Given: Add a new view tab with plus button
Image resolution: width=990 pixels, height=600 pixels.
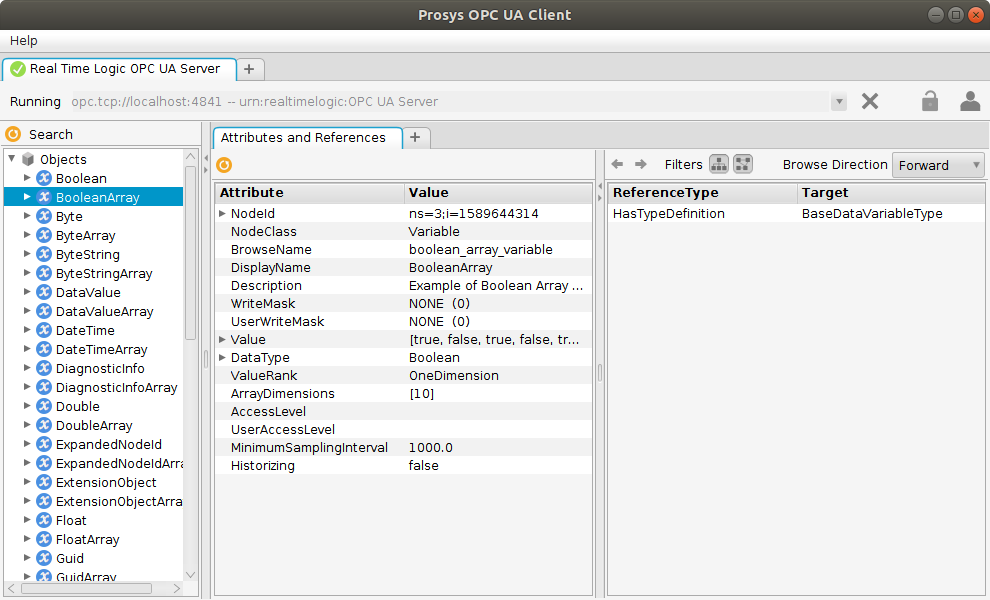Looking at the screenshot, I should (x=415, y=137).
